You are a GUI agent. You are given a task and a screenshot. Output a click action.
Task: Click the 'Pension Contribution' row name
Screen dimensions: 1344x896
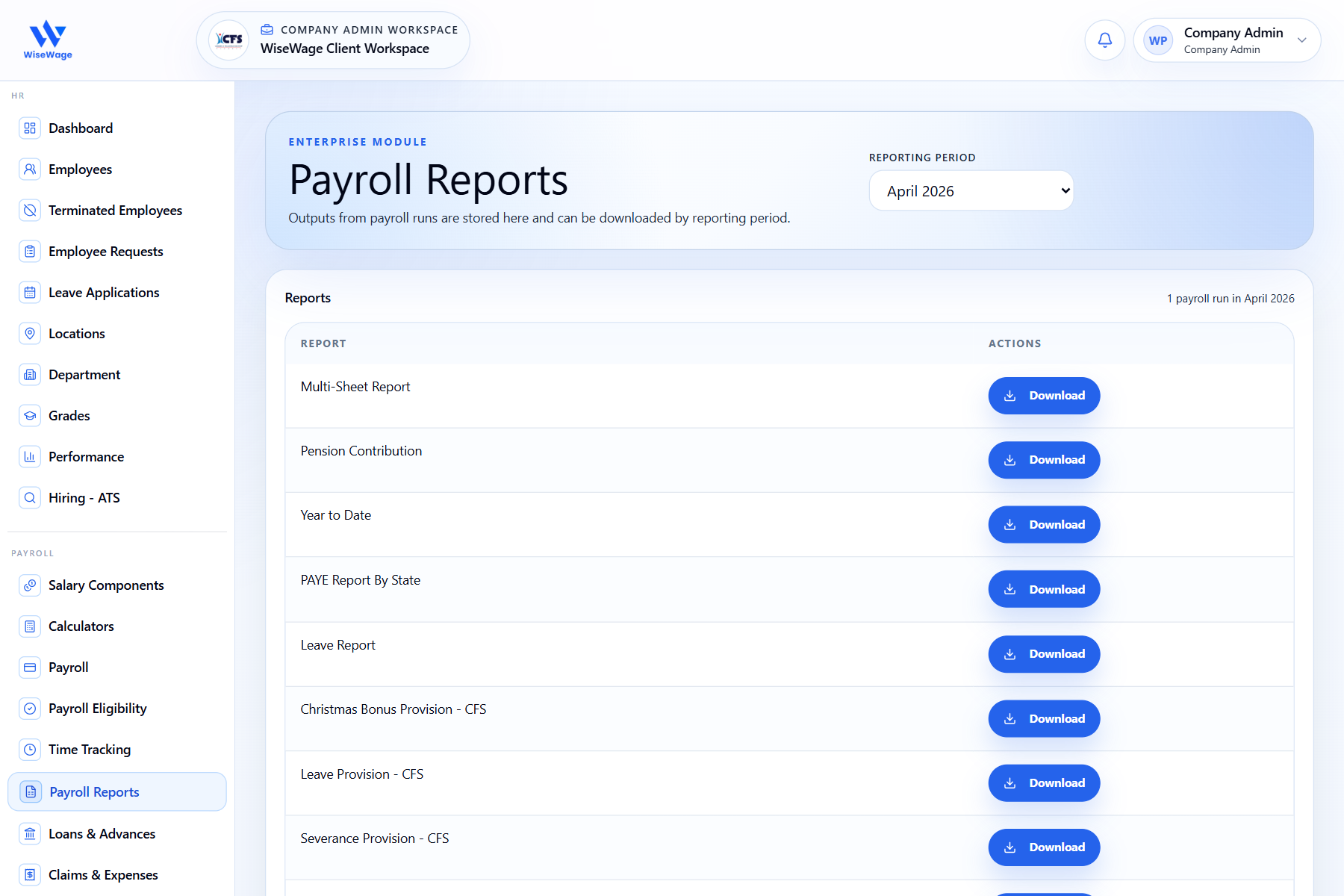click(x=361, y=451)
